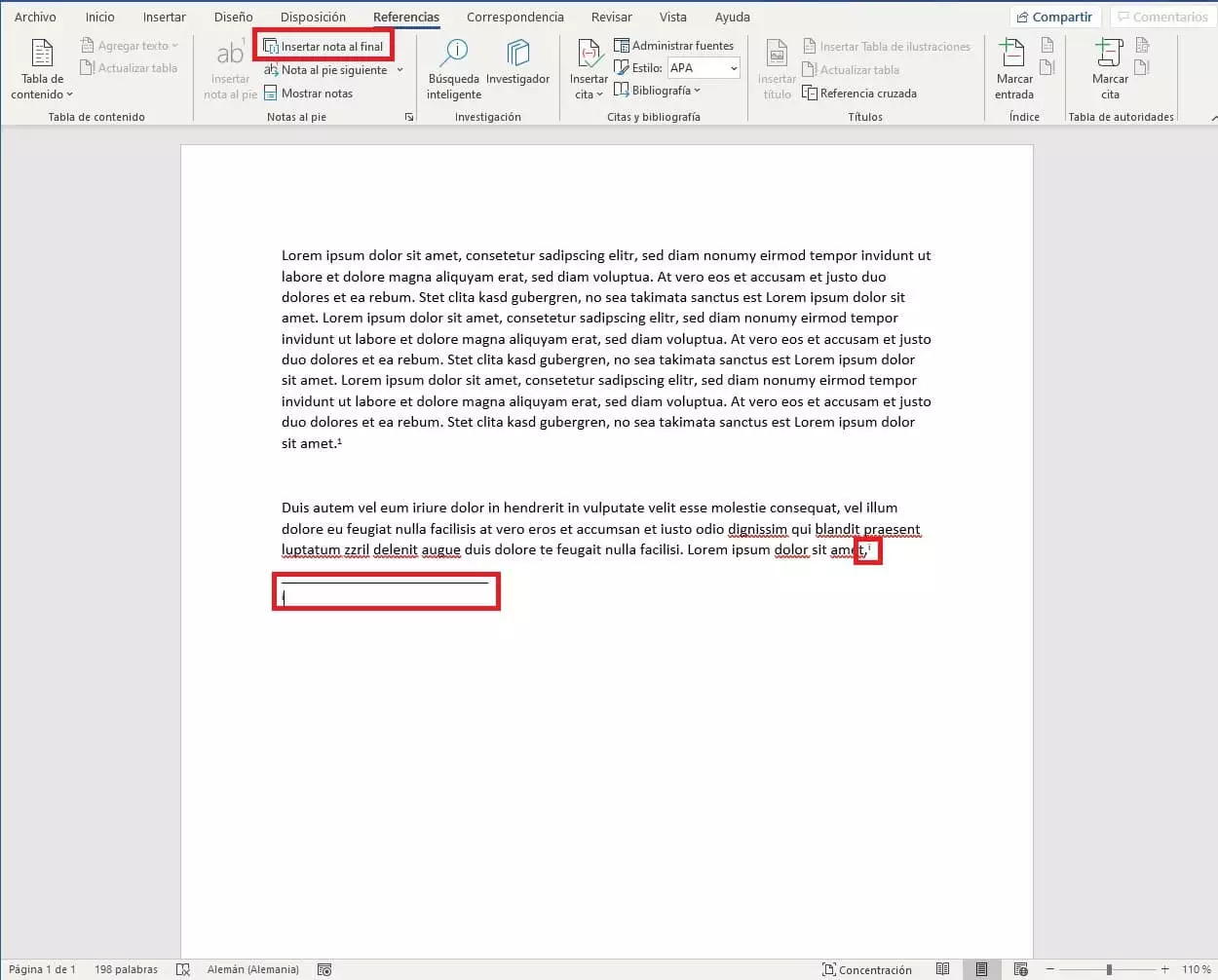The height and width of the screenshot is (980, 1218).
Task: Open the Tabla de contenido button
Action: [x=42, y=70]
